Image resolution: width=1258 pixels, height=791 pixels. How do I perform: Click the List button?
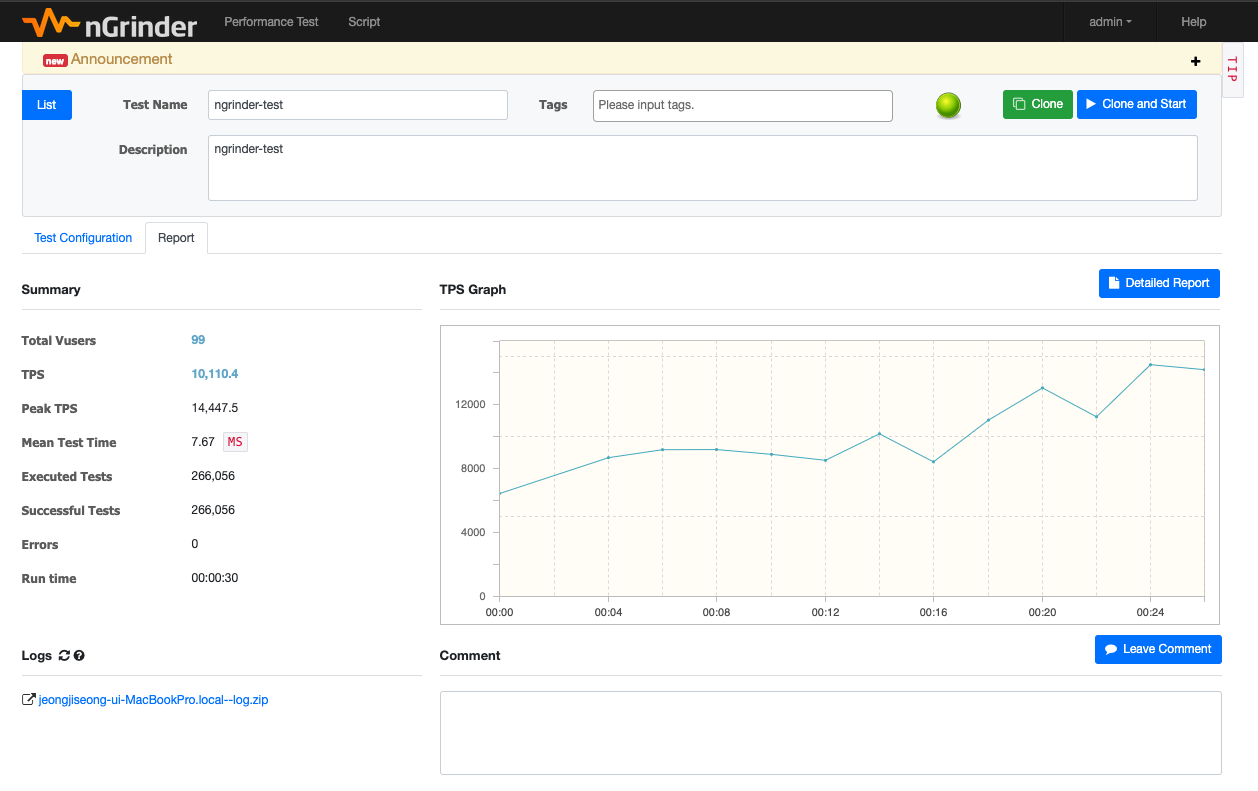(47, 105)
